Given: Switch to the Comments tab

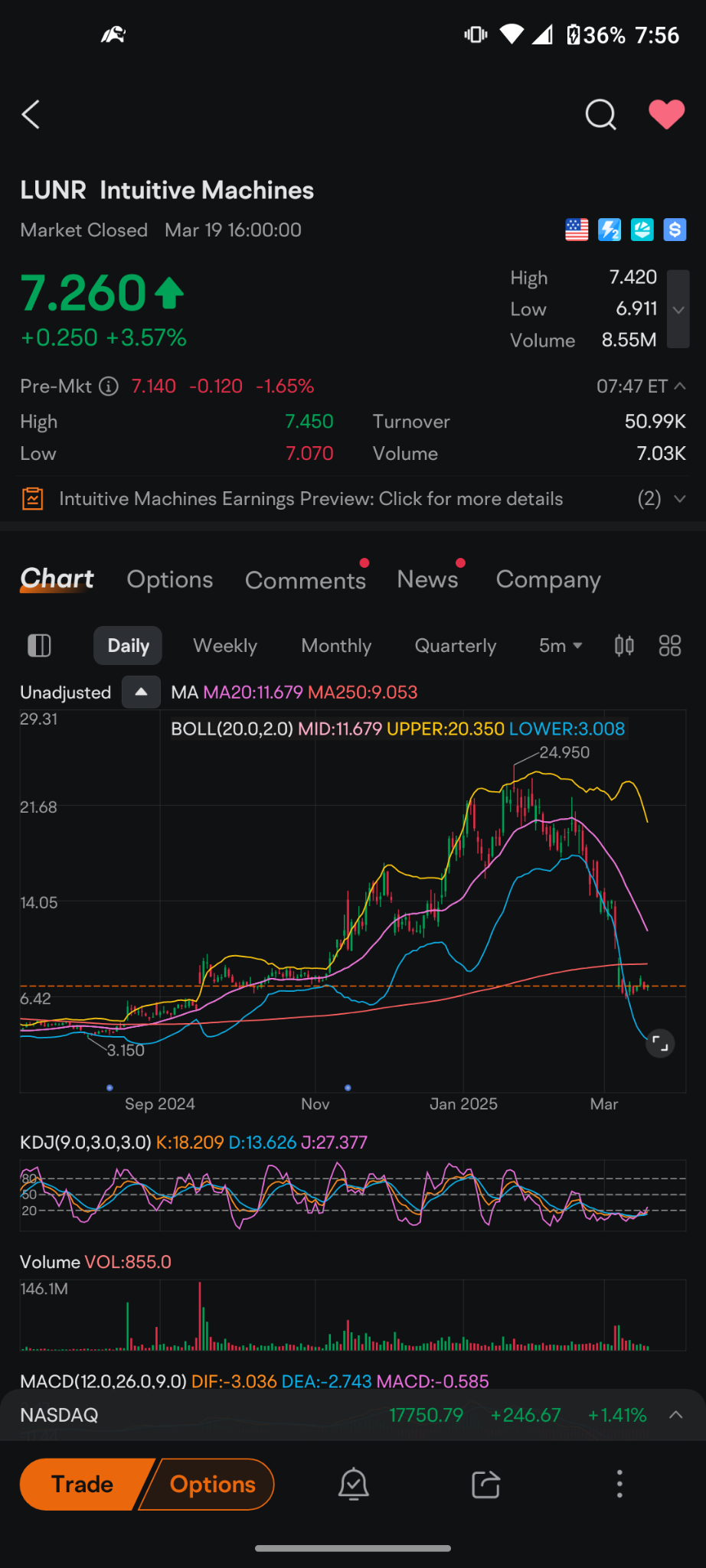Looking at the screenshot, I should (x=306, y=580).
